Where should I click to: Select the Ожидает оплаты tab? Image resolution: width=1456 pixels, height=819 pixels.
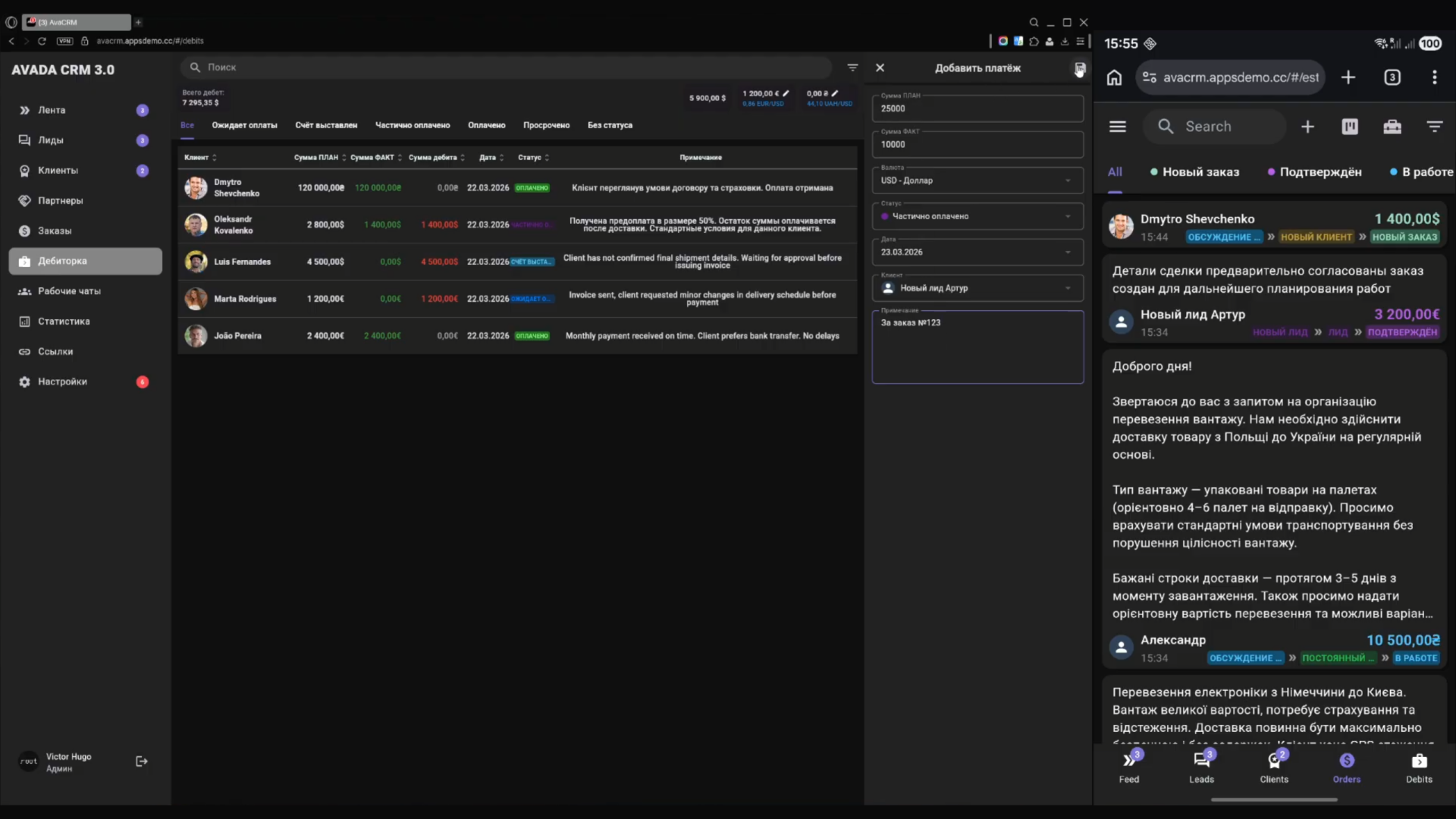pyautogui.click(x=244, y=125)
